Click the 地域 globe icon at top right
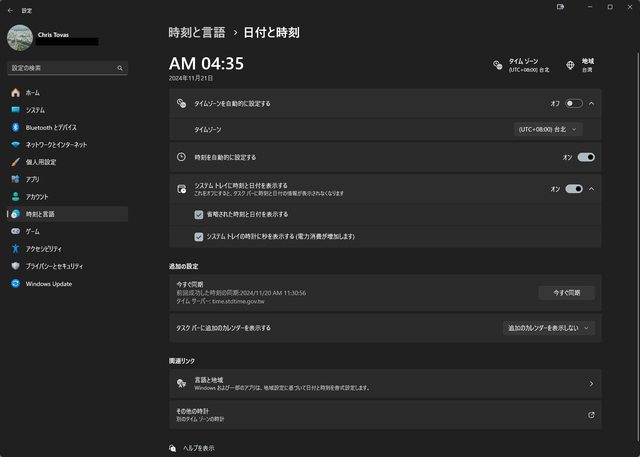This screenshot has width=640, height=457. [x=570, y=65]
